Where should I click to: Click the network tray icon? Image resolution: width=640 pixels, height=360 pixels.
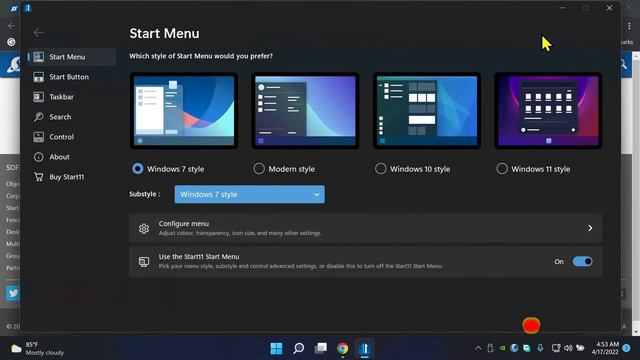556,348
